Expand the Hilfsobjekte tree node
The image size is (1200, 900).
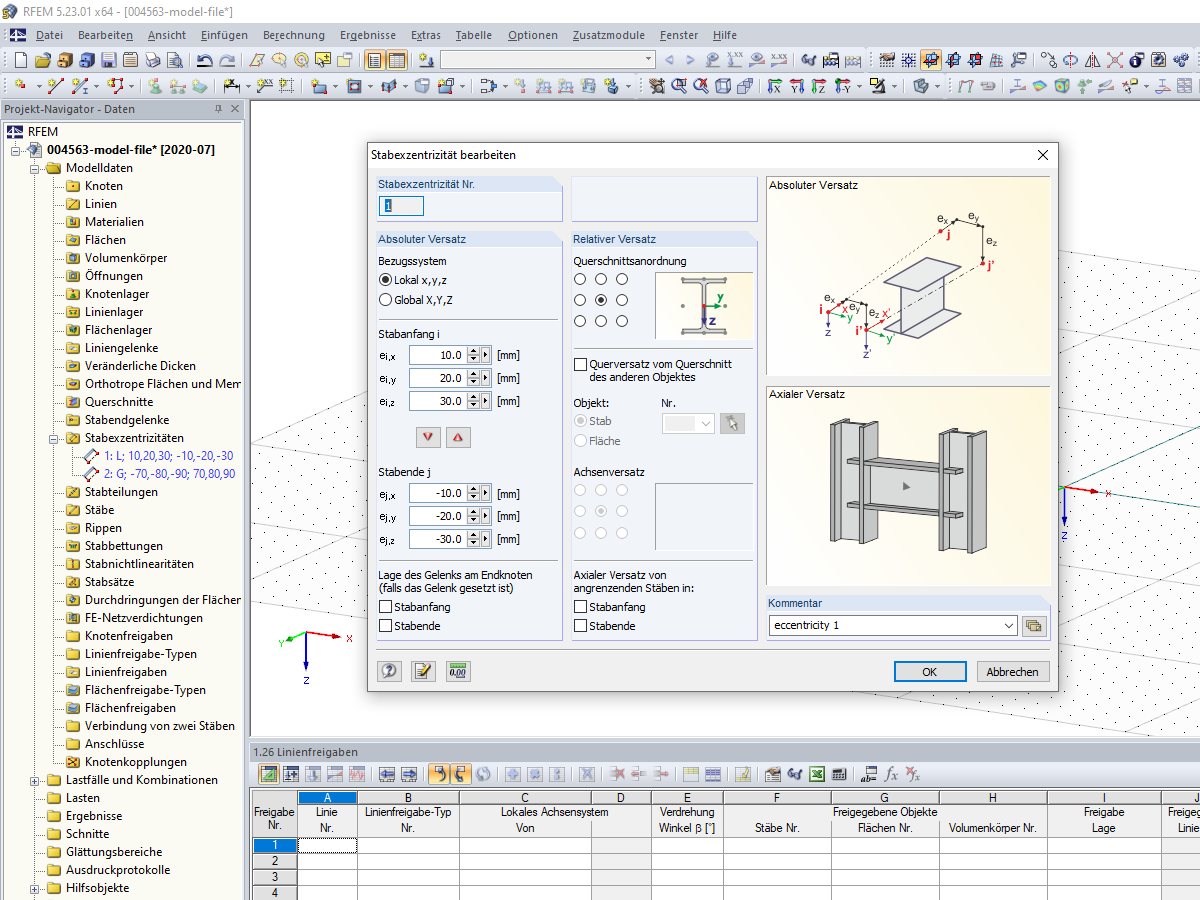(36, 888)
